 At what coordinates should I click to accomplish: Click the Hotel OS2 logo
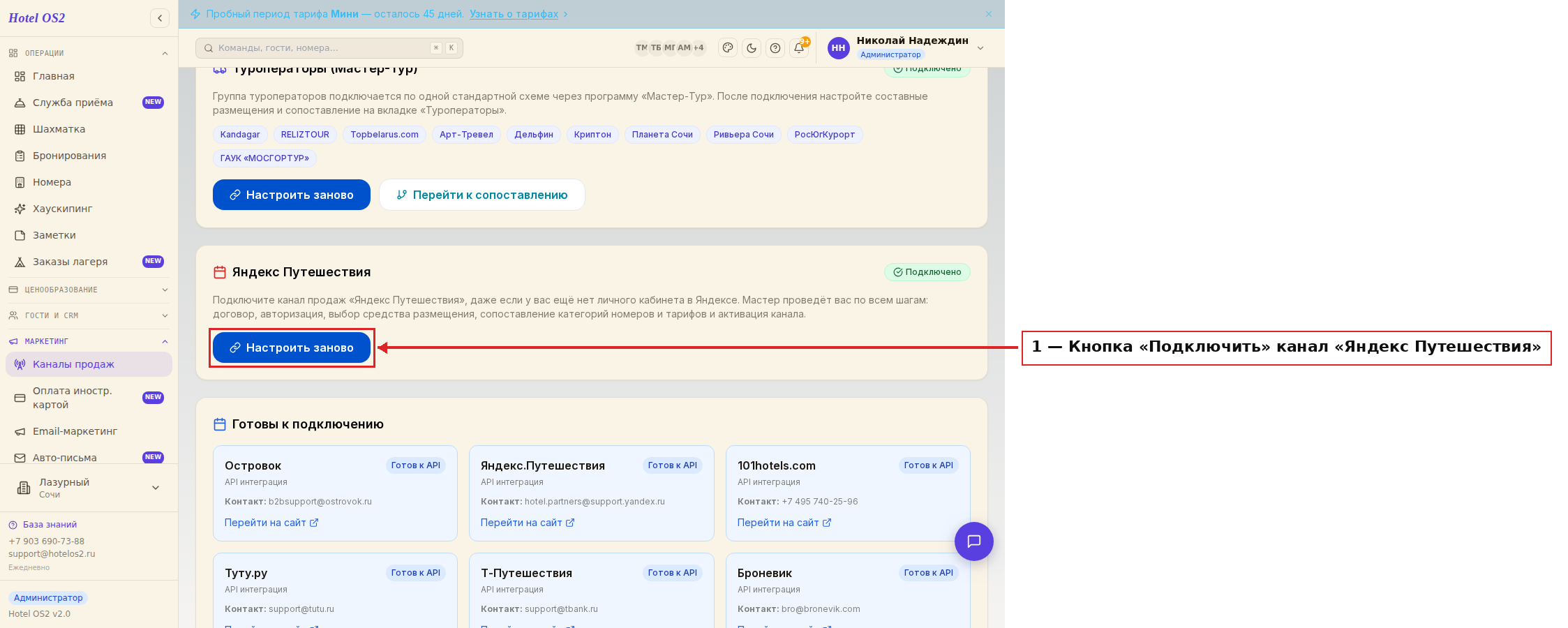37,18
